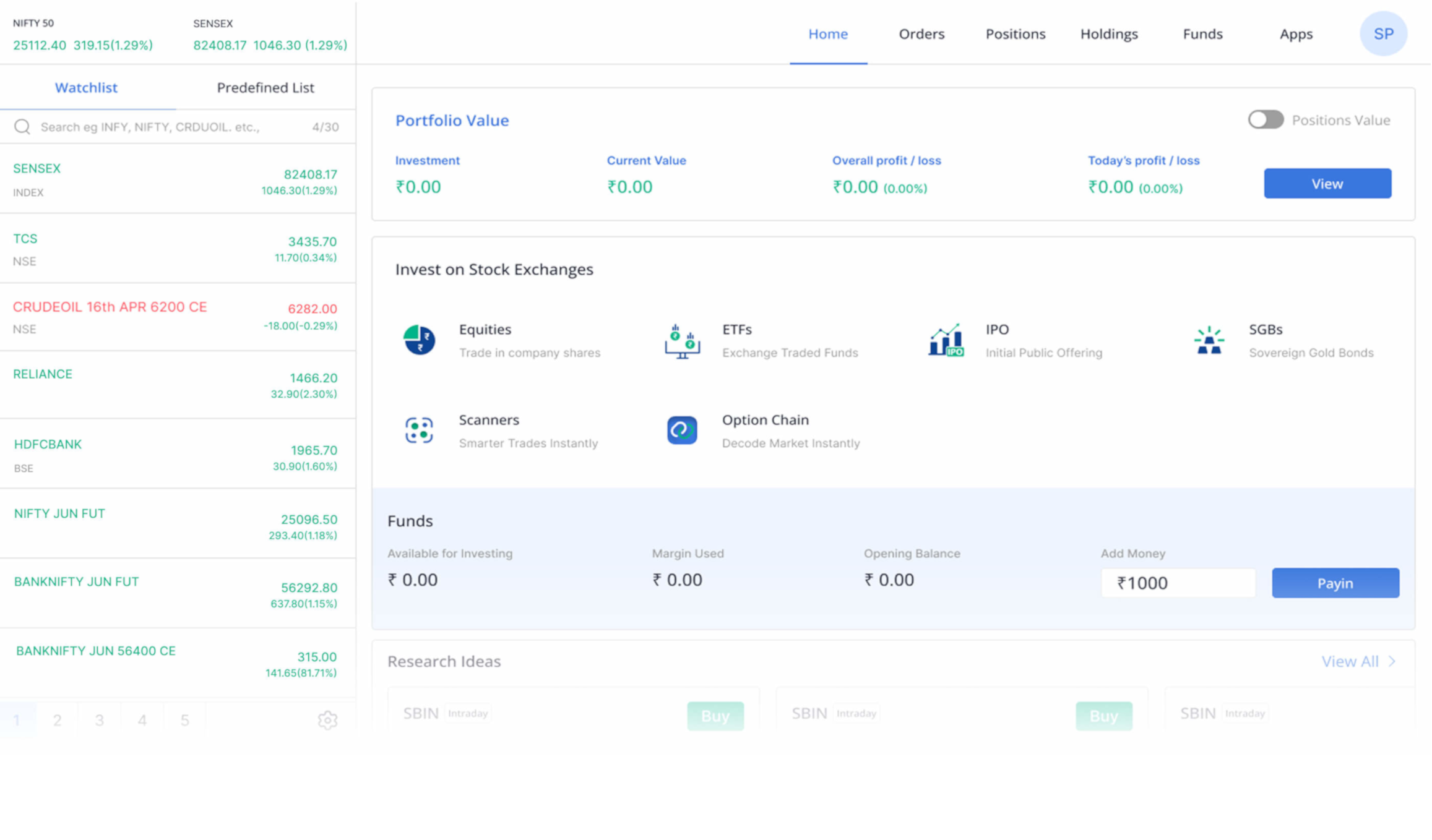Click the Buy button on first SBIN card
The image size is (1432, 840).
pos(715,716)
